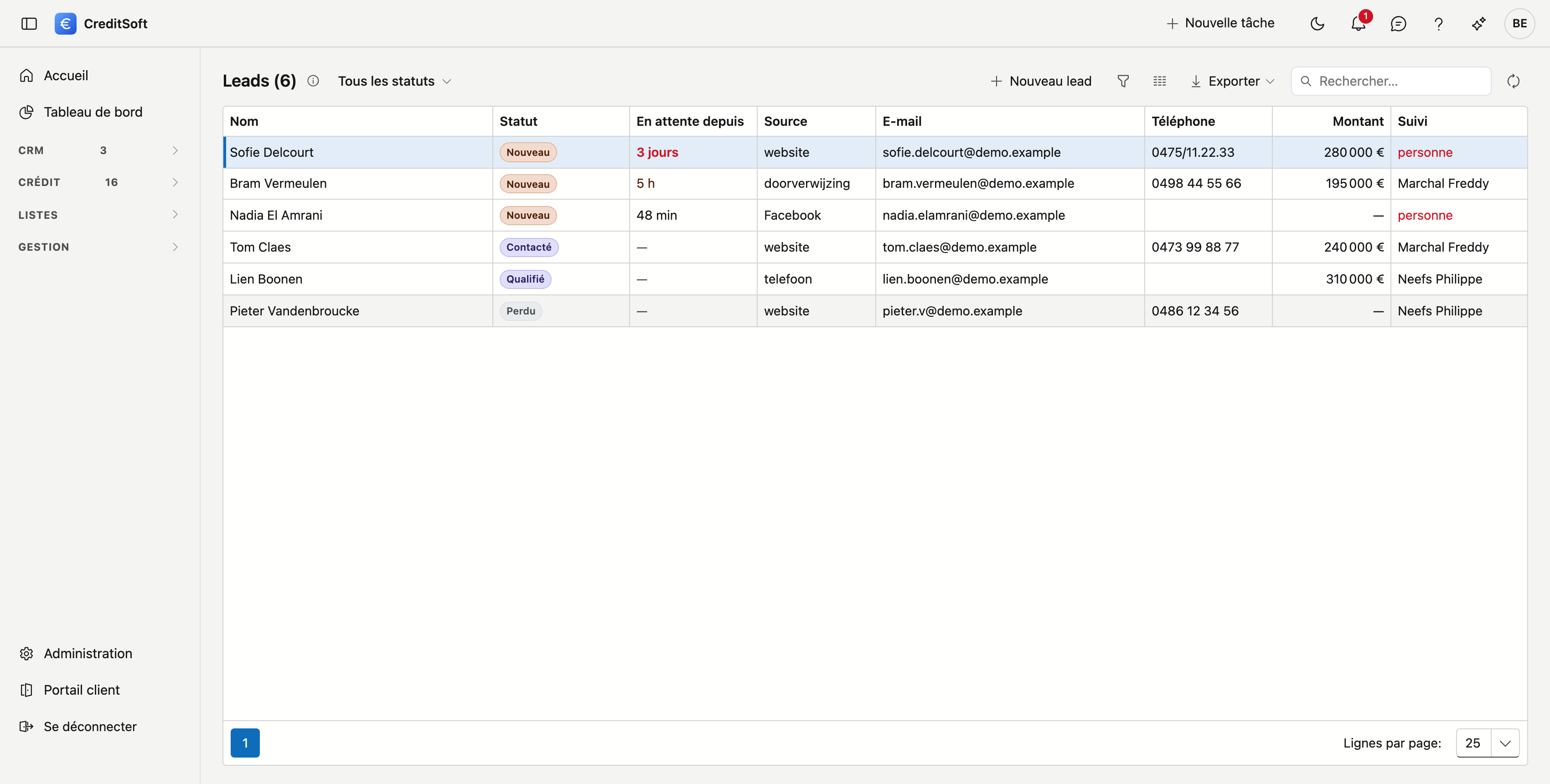Viewport: 1550px width, 784px height.
Task: Open notifications bell icon
Action: point(1358,23)
